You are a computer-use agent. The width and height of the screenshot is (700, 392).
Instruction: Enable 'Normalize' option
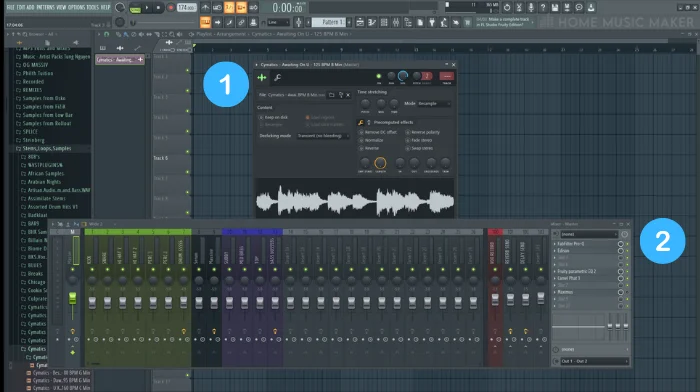[x=370, y=140]
